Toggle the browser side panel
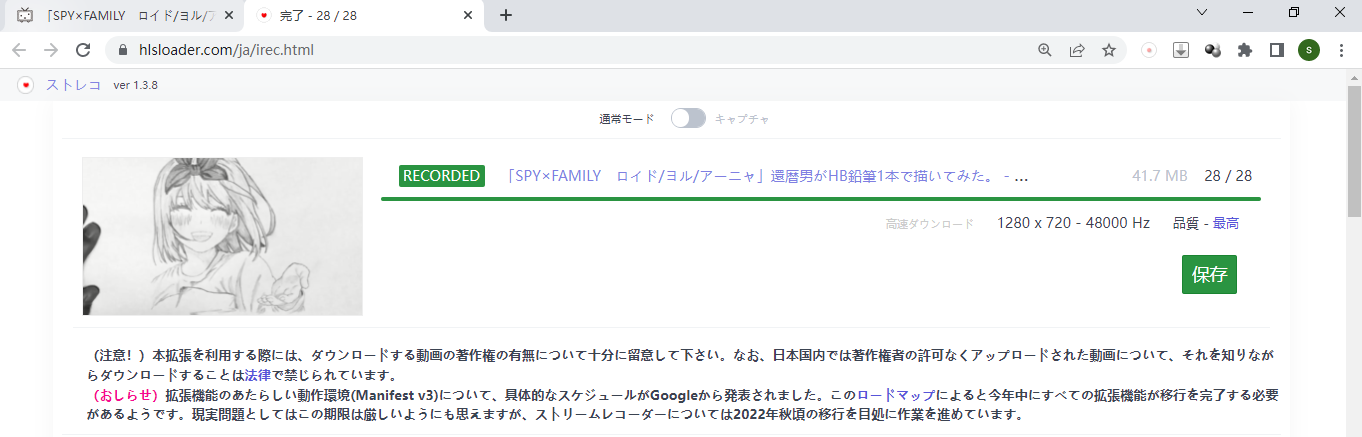This screenshot has width=1362, height=437. [x=1277, y=50]
